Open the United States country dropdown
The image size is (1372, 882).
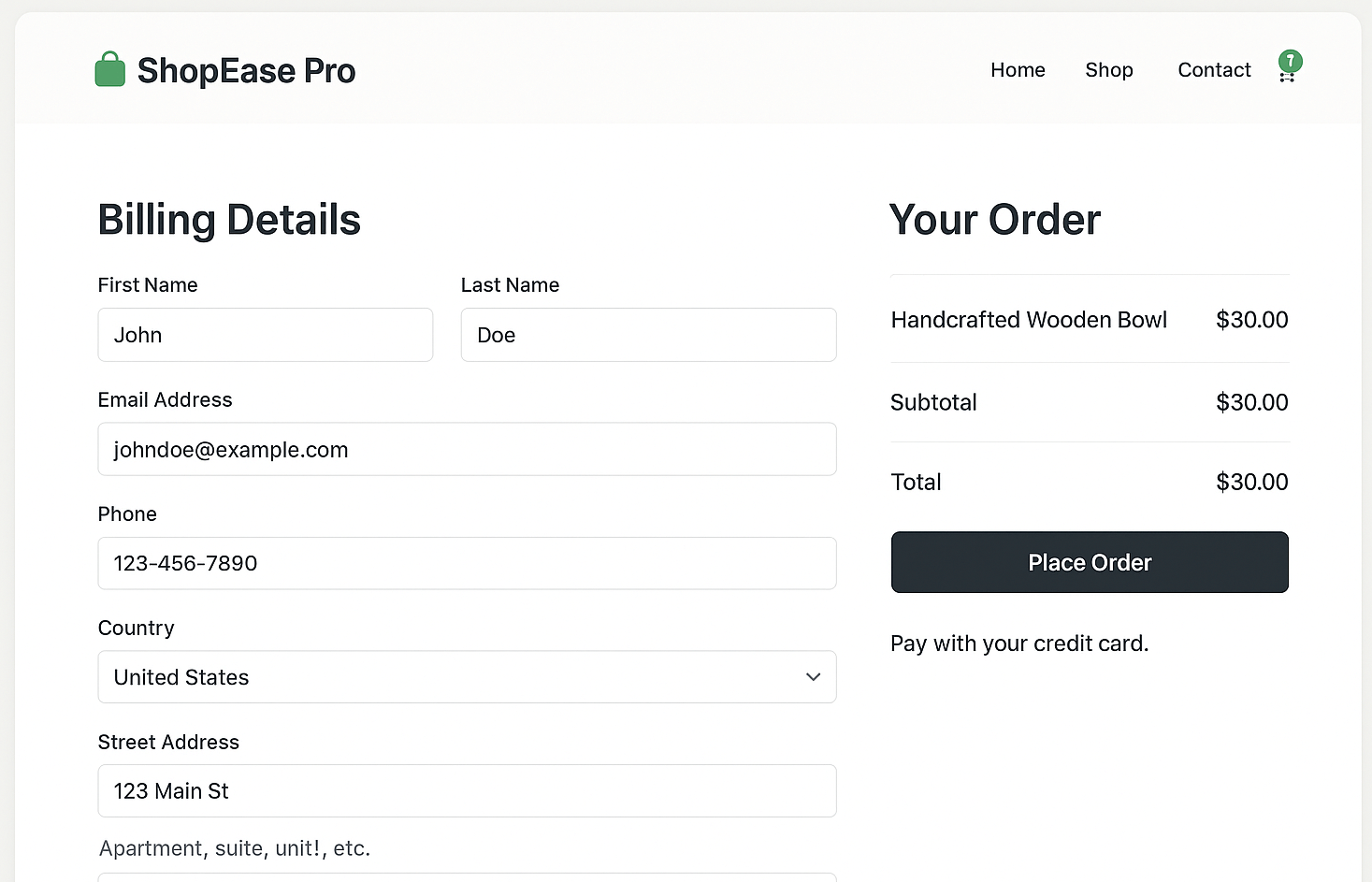(x=466, y=677)
